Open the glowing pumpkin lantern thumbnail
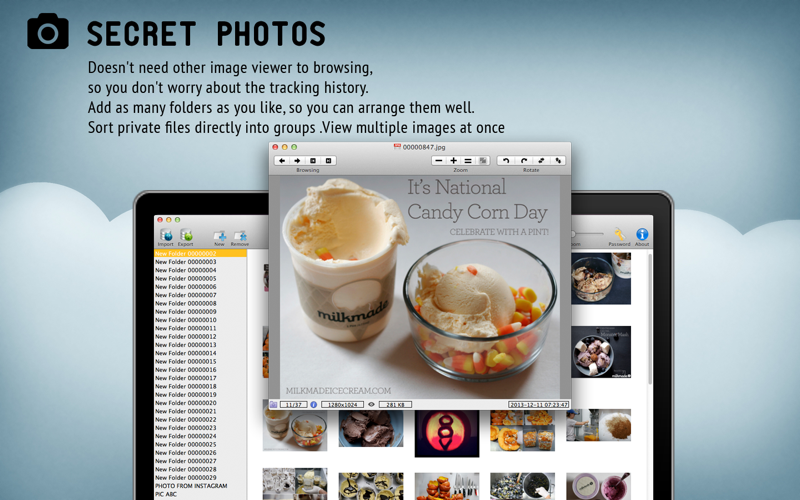This screenshot has height=500, width=800. tap(446, 433)
